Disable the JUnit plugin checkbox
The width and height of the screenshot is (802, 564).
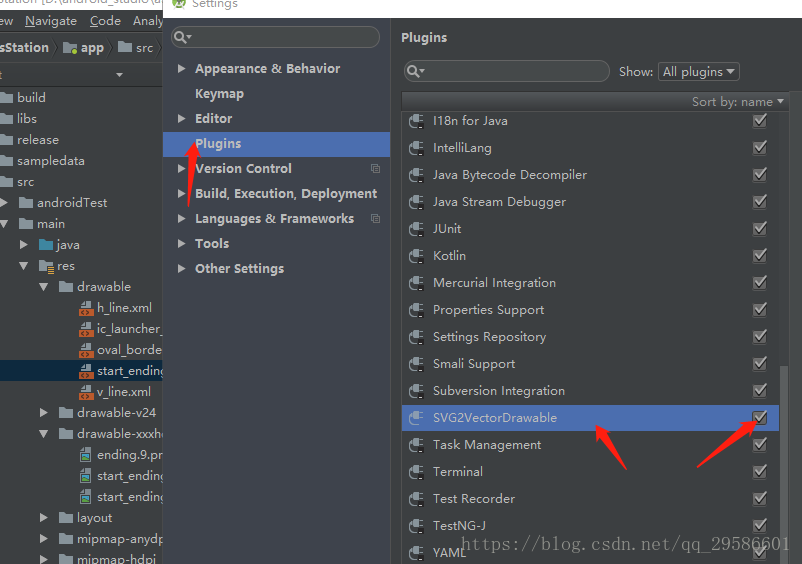click(x=760, y=229)
